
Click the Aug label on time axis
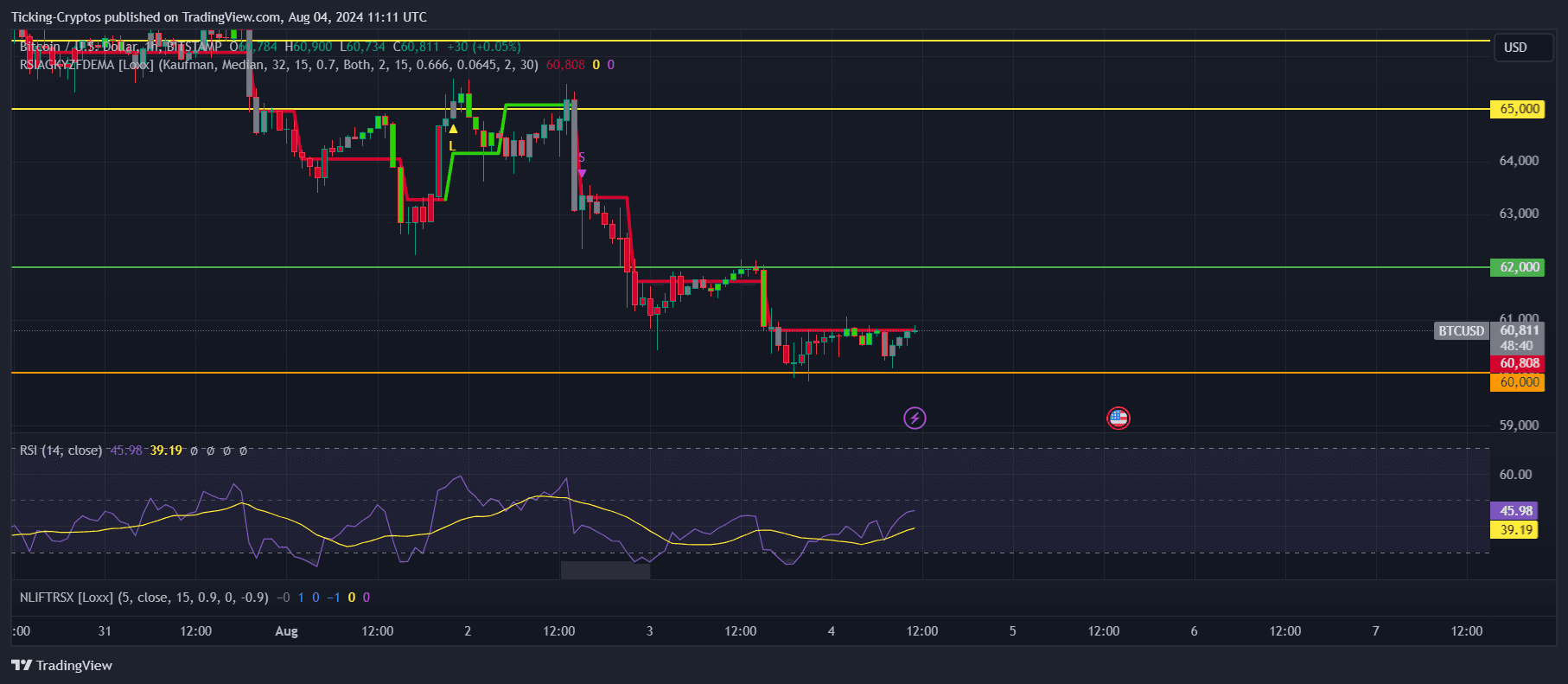(286, 631)
